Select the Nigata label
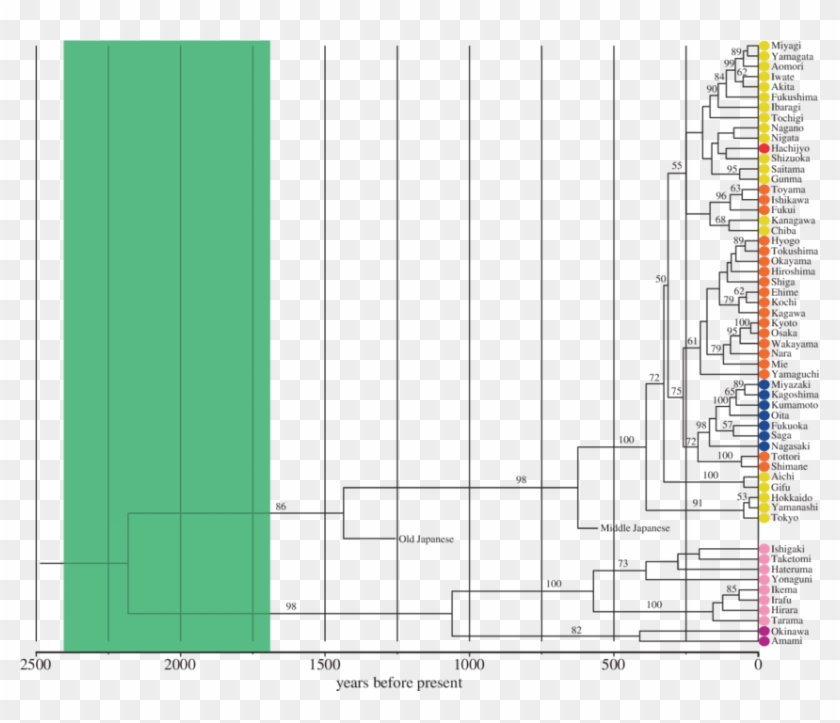Viewport: 840px width, 723px height. pos(785,138)
